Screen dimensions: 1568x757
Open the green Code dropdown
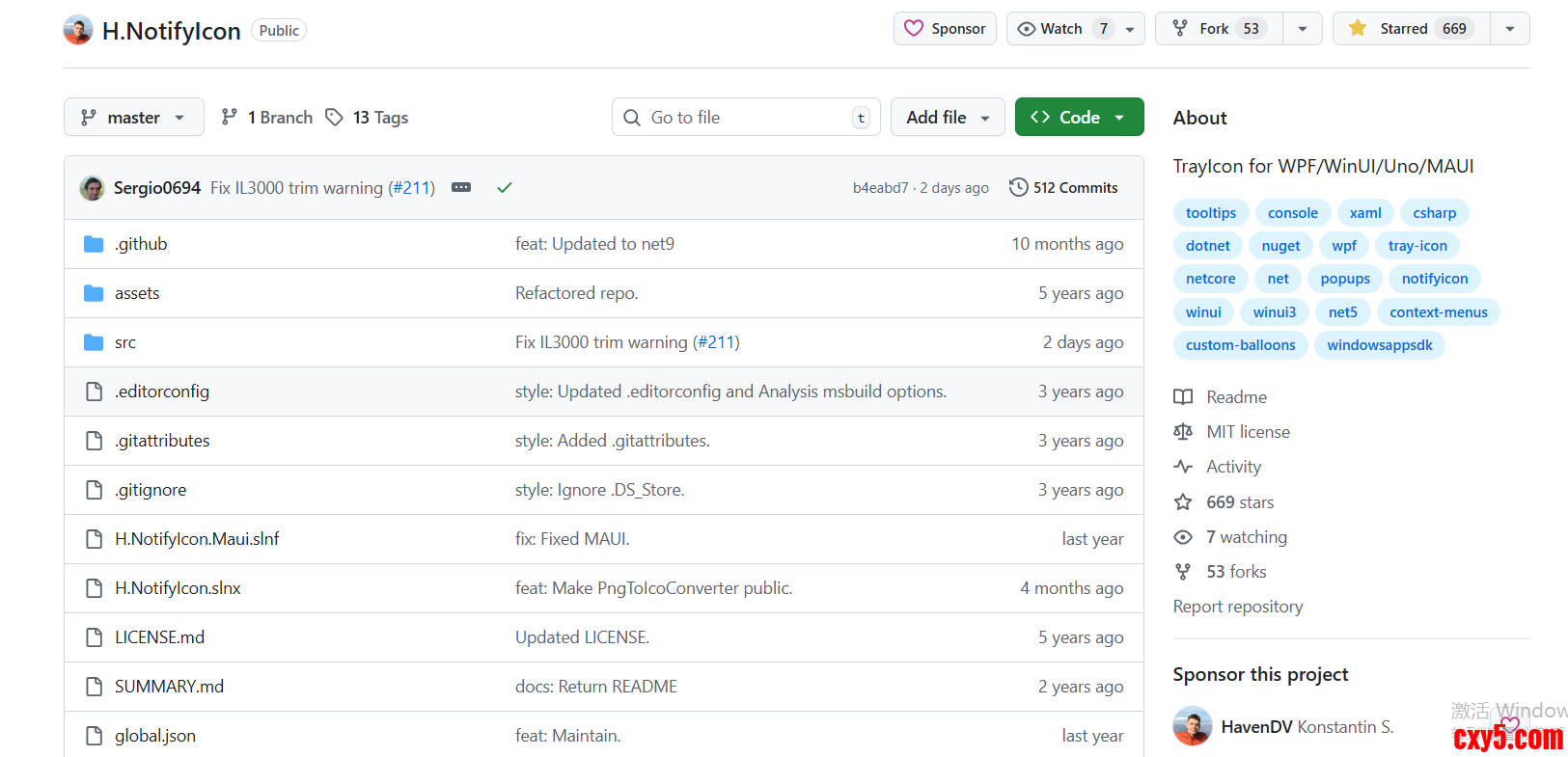coord(1079,118)
